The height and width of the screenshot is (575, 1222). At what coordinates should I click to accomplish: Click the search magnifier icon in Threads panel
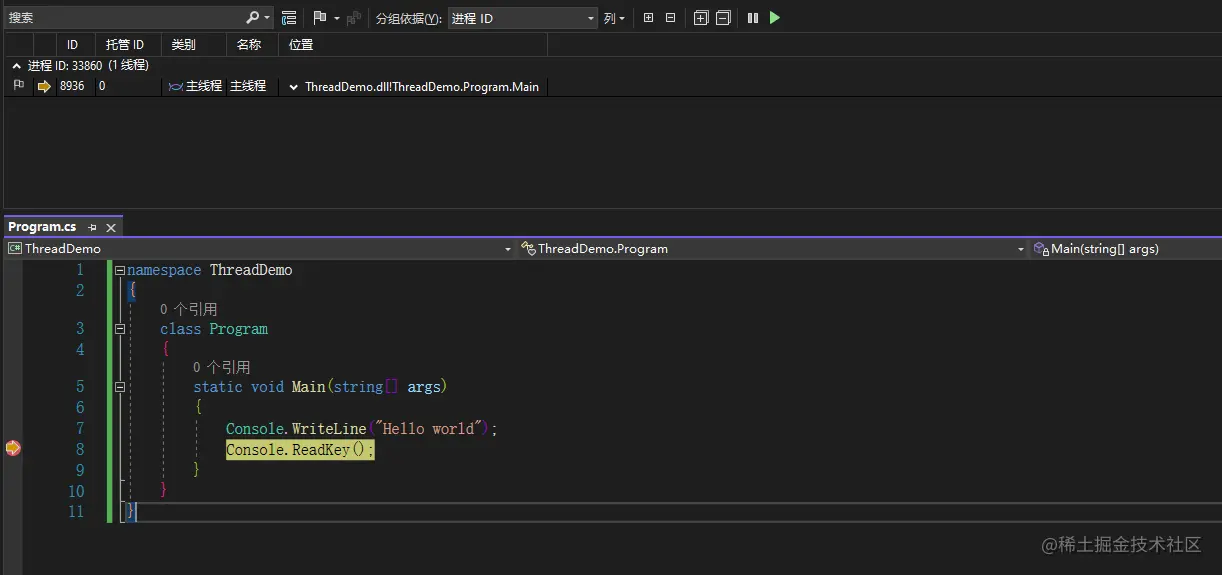coord(253,18)
